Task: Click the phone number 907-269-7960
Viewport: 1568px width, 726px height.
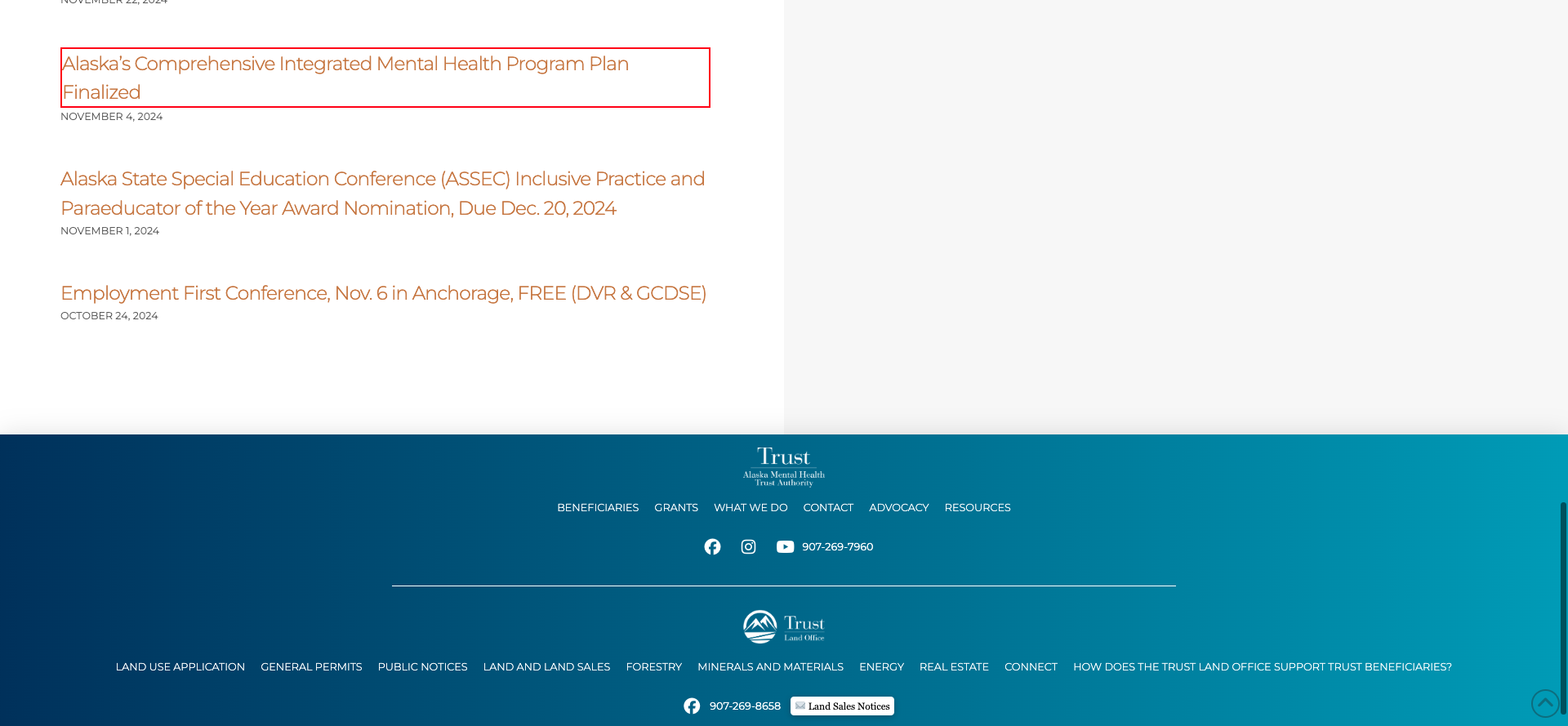Action: (x=837, y=547)
